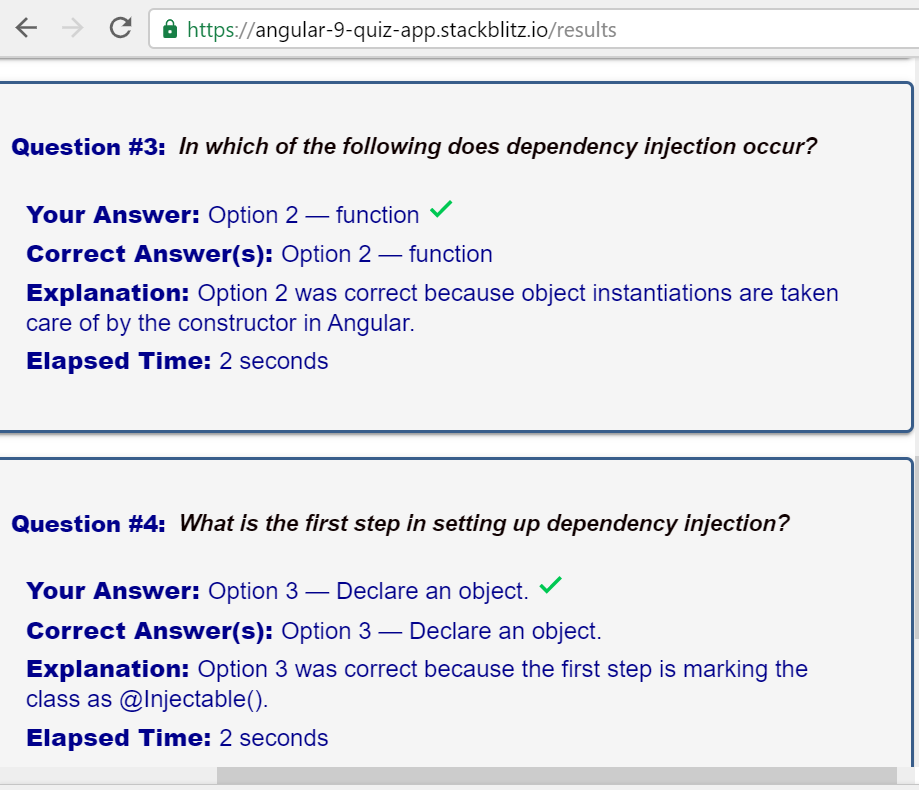
Task: Click the green checkmark beside 'Declare an object.'
Action: (550, 586)
